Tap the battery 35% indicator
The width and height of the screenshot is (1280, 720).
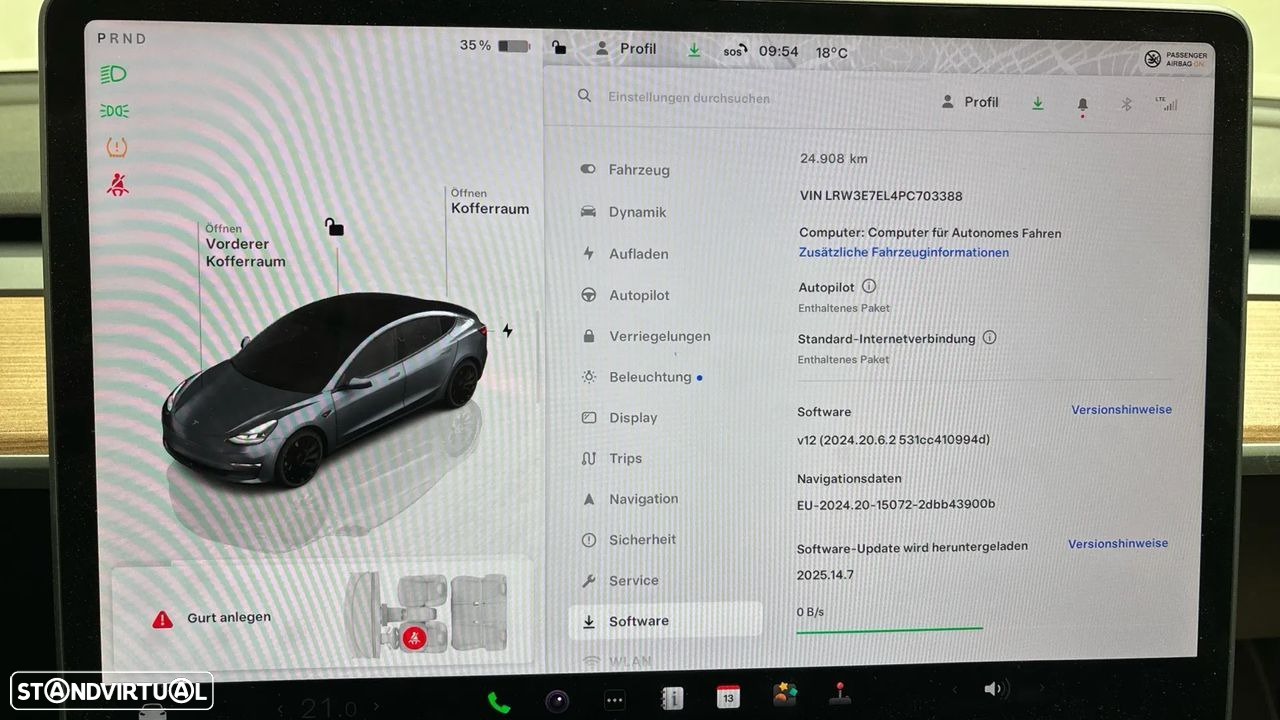pos(495,46)
